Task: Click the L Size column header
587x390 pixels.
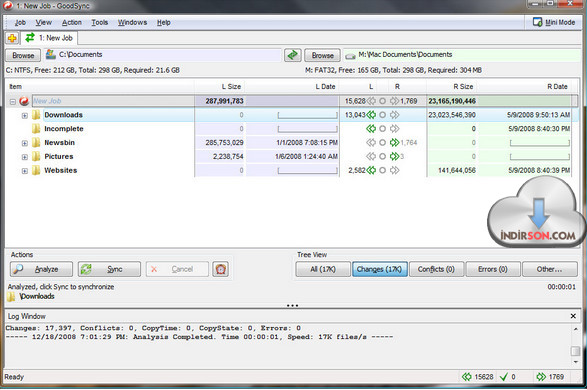Action: (x=220, y=86)
